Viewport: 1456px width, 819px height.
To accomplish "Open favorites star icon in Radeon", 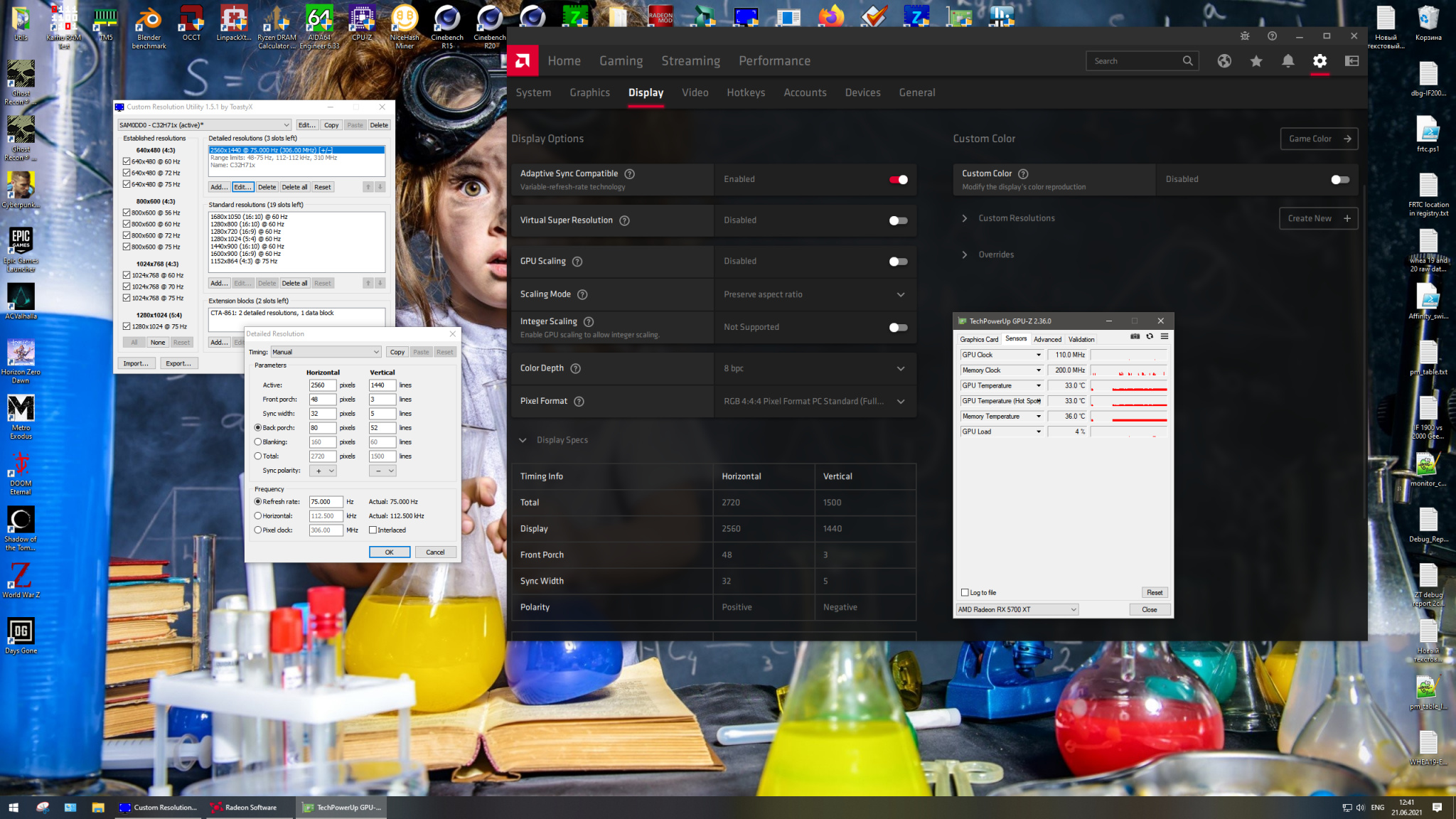I will coord(1256,61).
